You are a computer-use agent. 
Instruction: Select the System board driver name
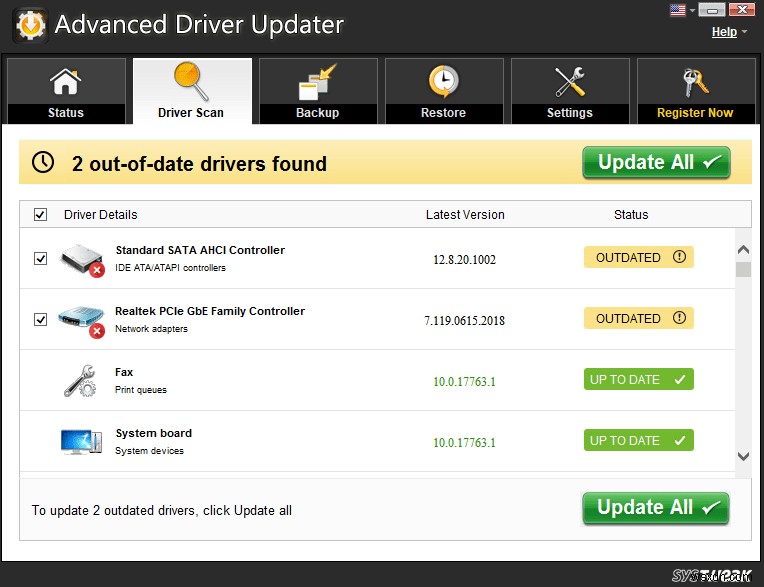pos(154,433)
